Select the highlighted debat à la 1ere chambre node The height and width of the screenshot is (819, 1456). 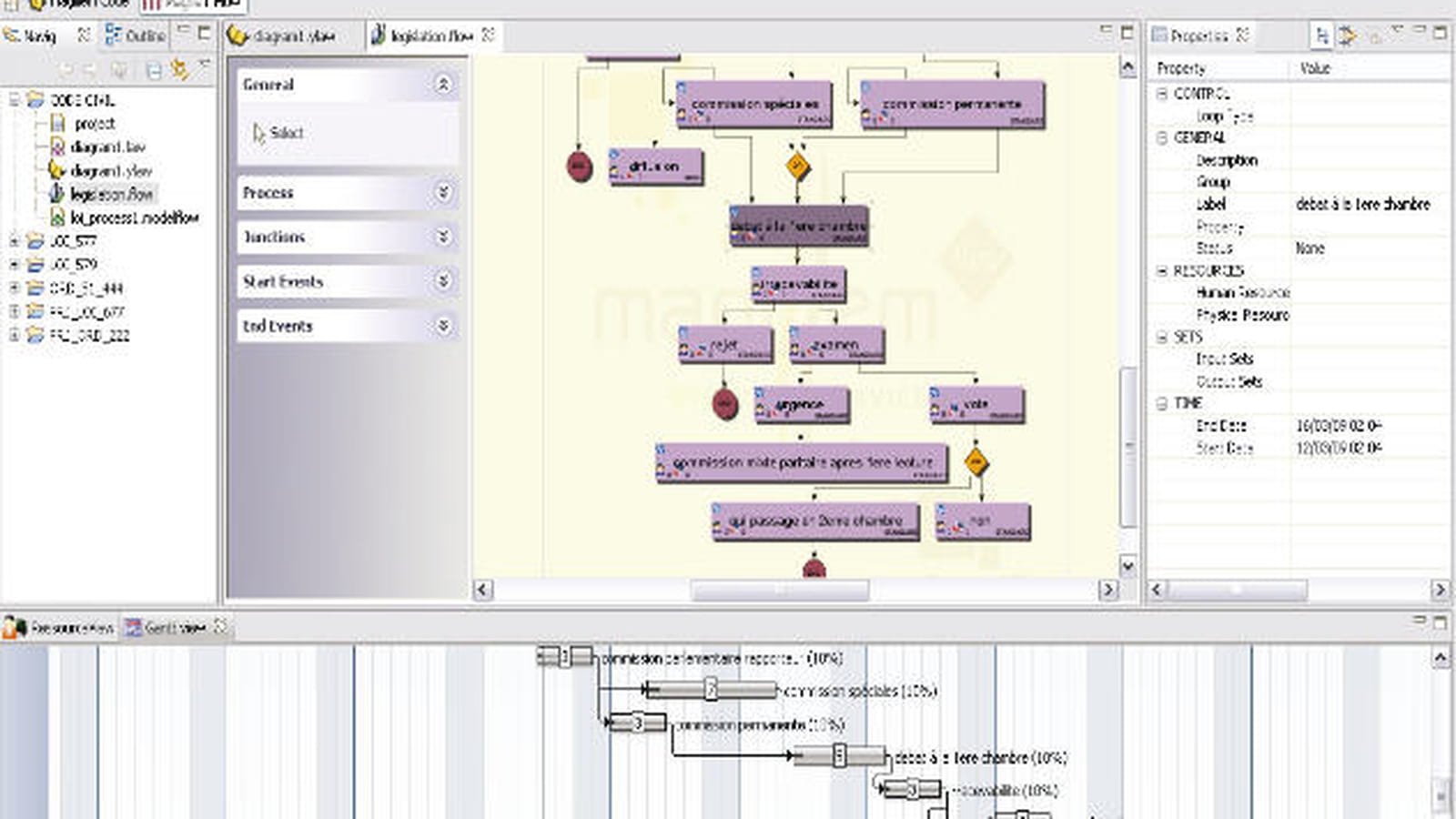coord(799,226)
